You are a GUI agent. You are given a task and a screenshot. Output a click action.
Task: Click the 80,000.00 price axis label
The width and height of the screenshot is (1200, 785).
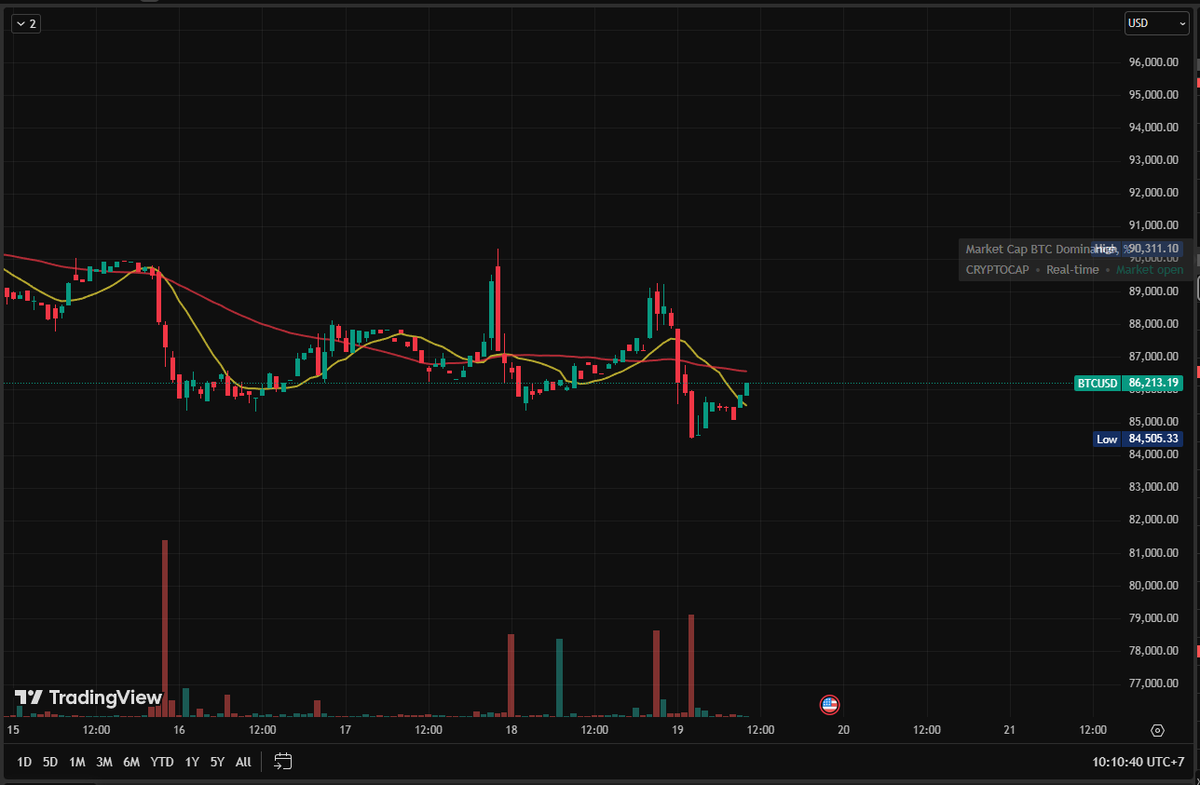click(1155, 586)
